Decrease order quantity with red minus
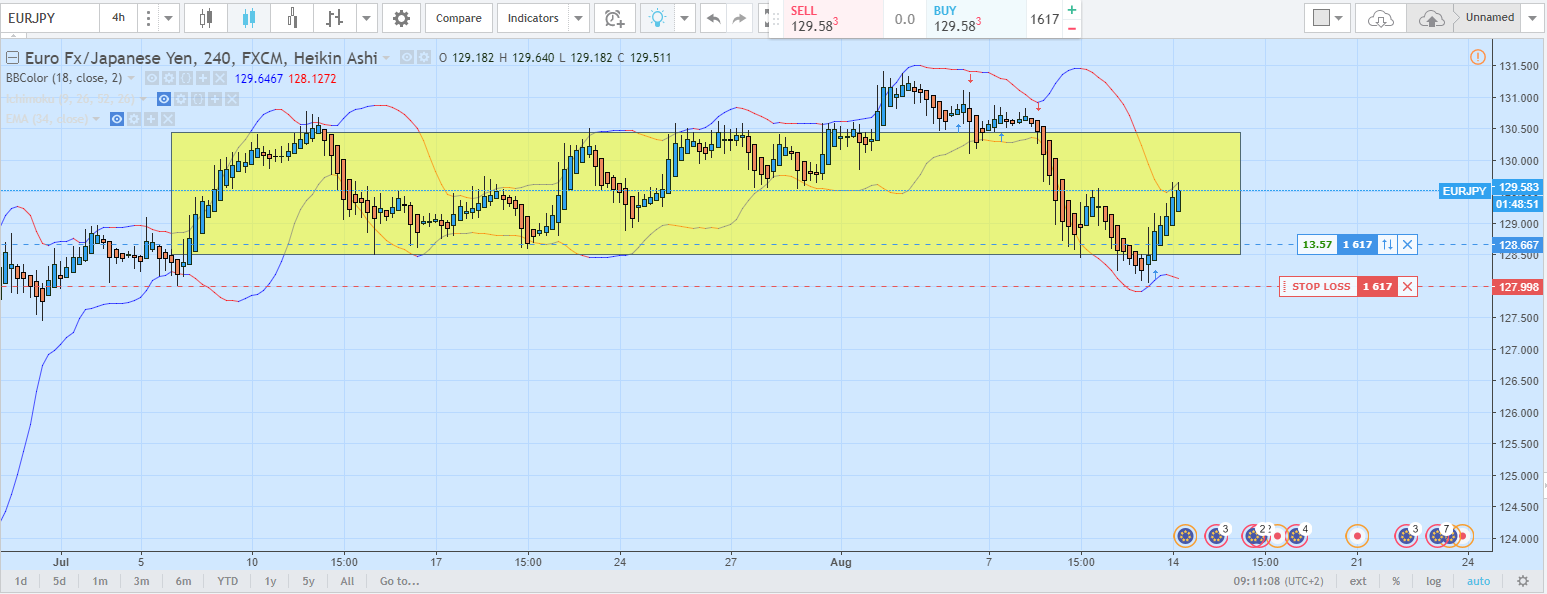1547x594 pixels. [x=1072, y=28]
